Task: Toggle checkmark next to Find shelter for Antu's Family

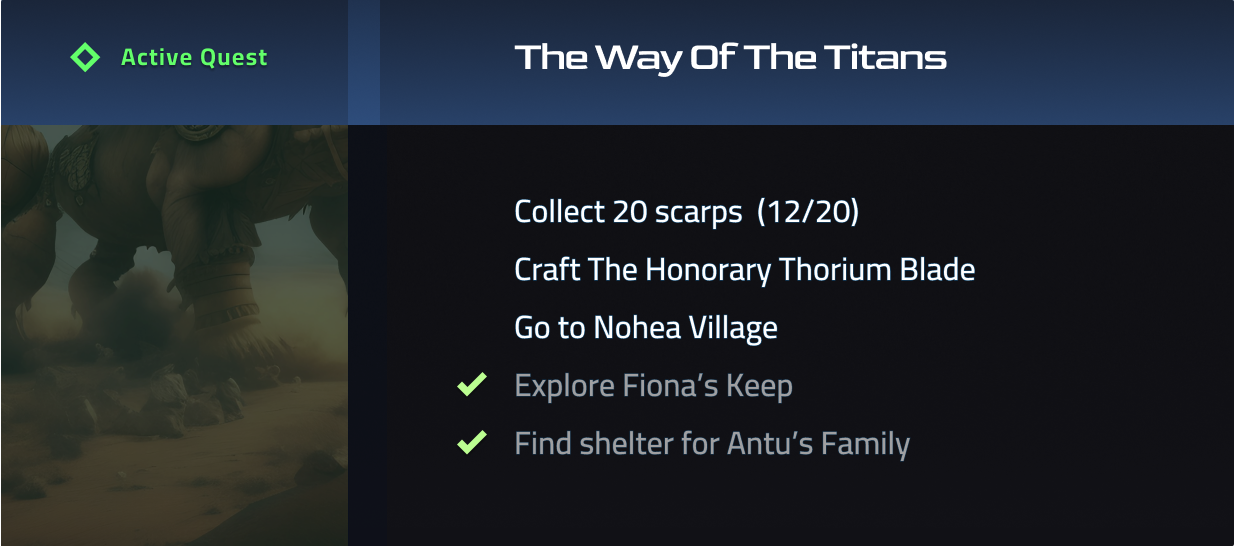Action: (471, 442)
